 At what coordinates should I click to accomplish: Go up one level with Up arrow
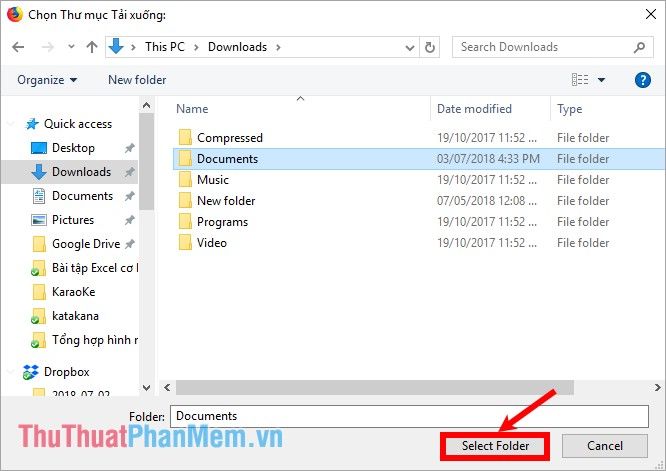point(92,47)
